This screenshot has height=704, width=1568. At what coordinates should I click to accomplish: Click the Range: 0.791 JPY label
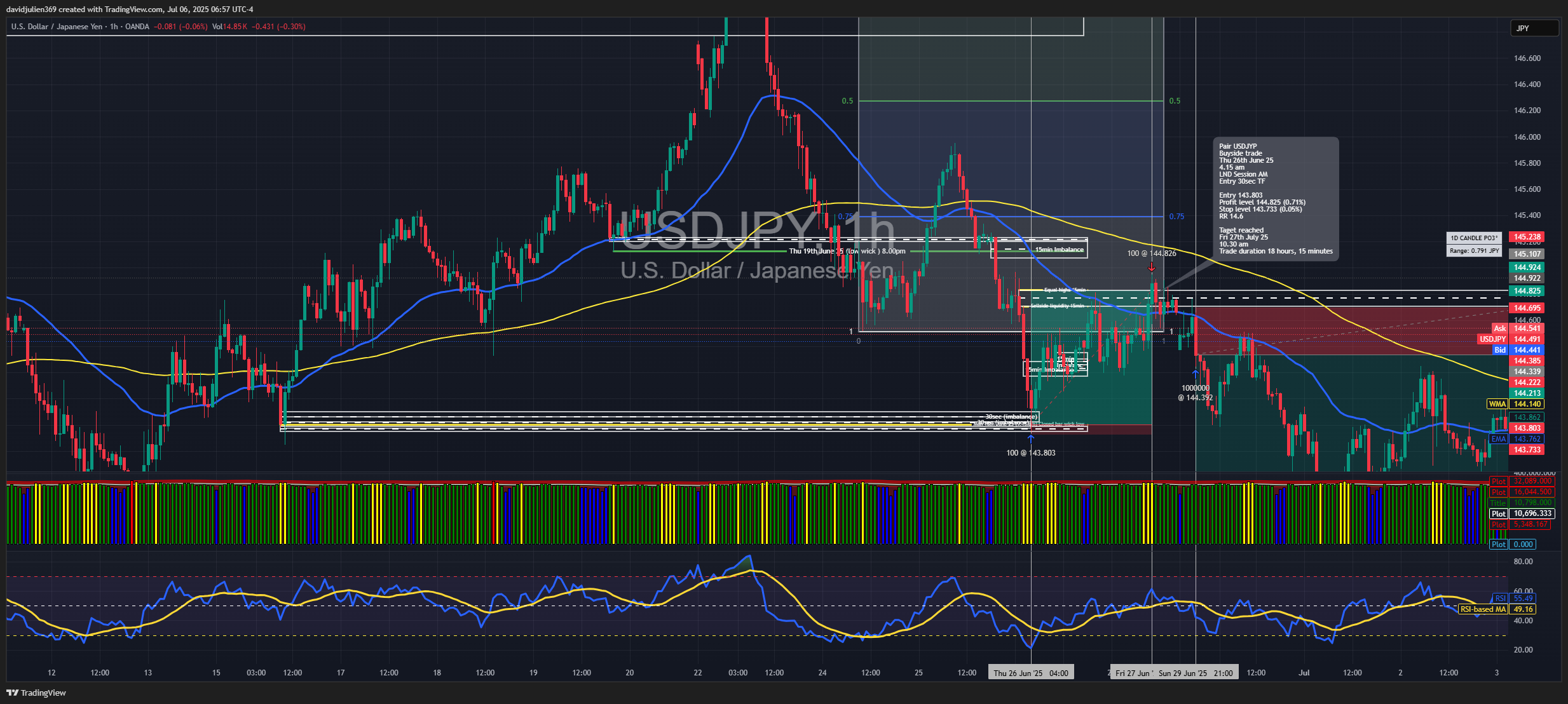tap(1475, 251)
